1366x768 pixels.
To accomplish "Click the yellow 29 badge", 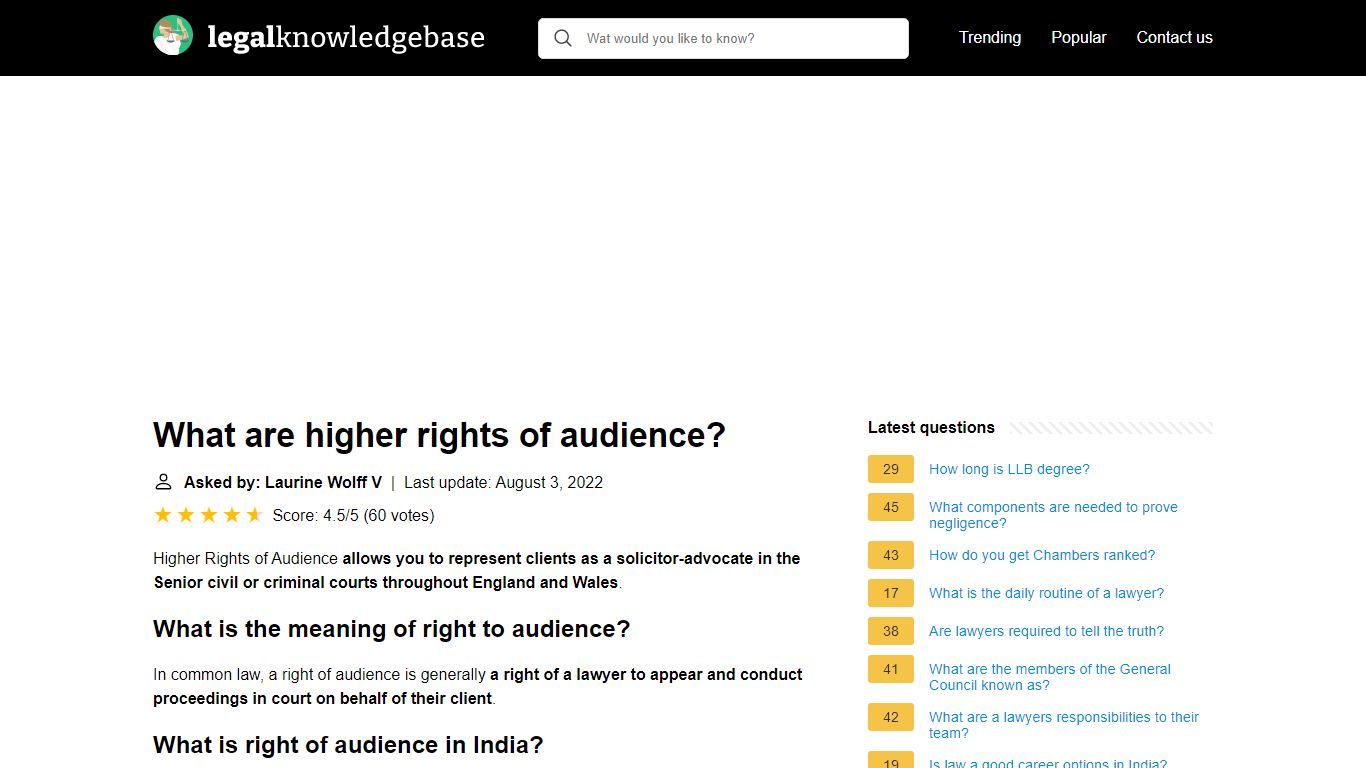I will (891, 469).
